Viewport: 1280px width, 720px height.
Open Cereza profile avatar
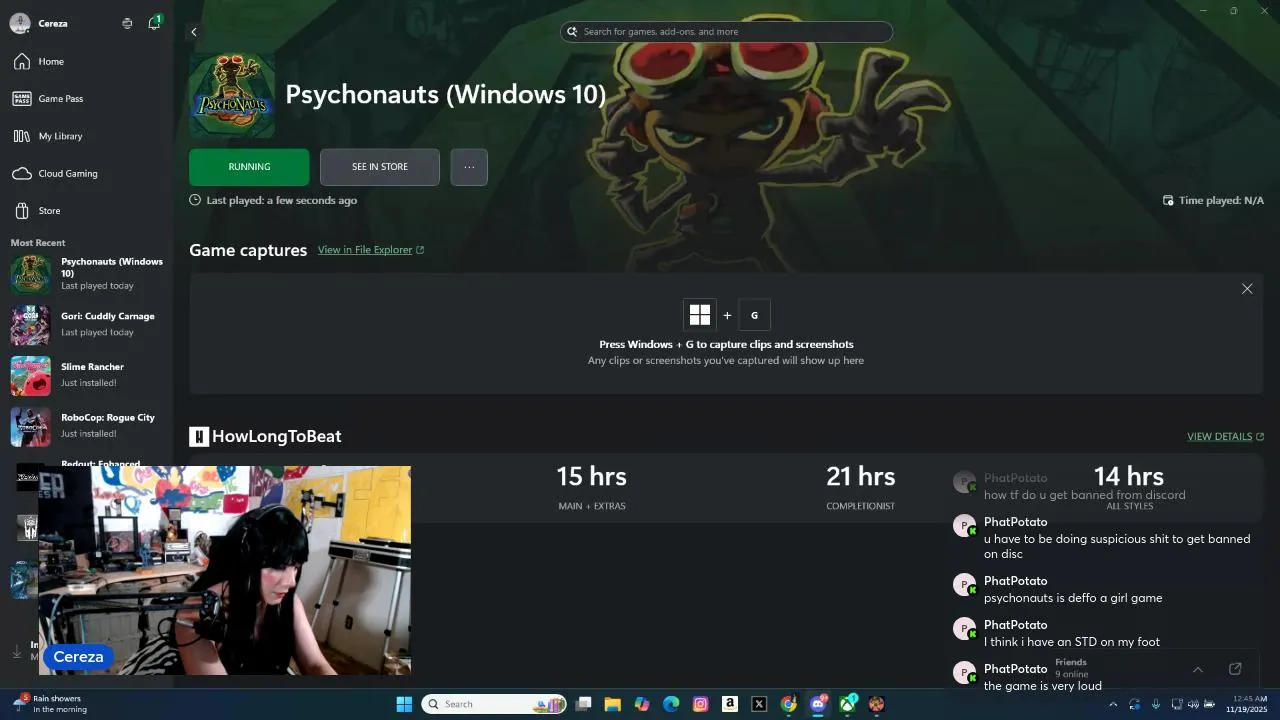pos(20,23)
